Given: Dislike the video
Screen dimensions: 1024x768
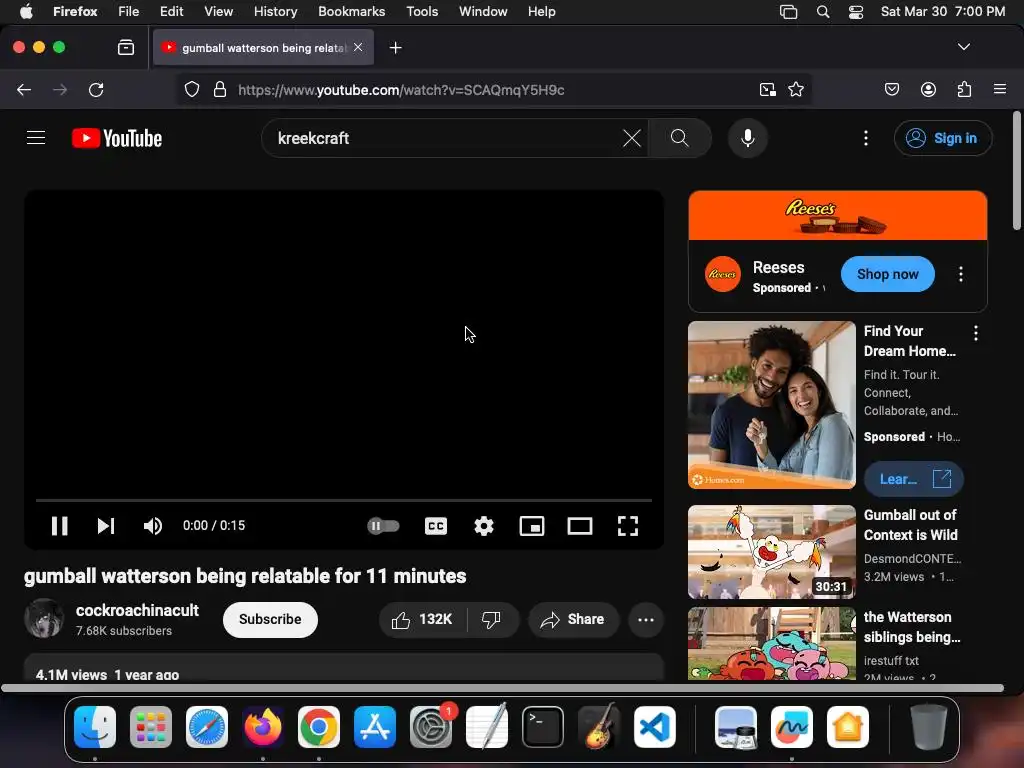Looking at the screenshot, I should [x=491, y=619].
